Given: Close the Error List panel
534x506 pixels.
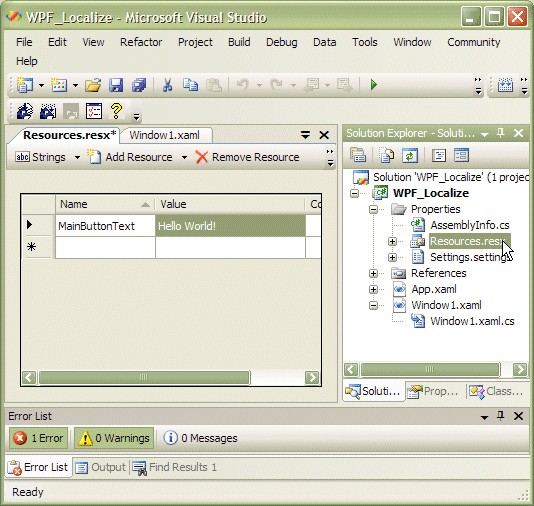Looking at the screenshot, I should [x=518, y=416].
